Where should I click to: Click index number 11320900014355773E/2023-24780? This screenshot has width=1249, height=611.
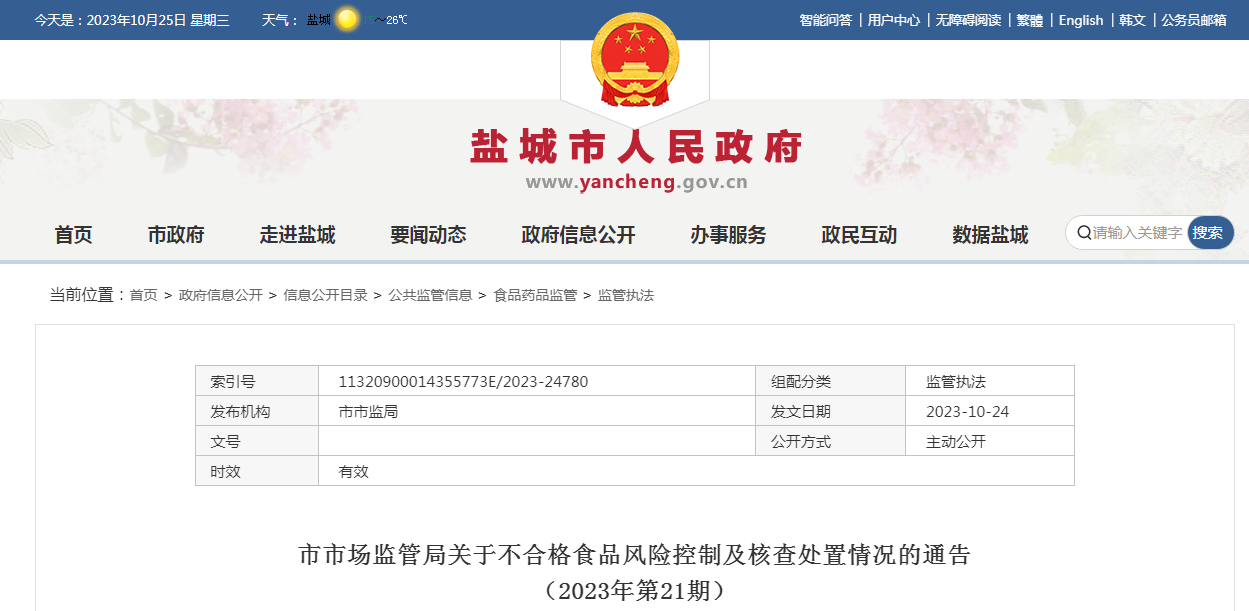pos(463,381)
